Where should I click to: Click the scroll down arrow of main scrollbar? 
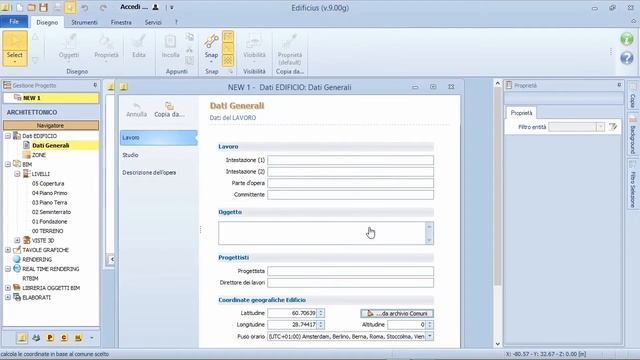(498, 344)
